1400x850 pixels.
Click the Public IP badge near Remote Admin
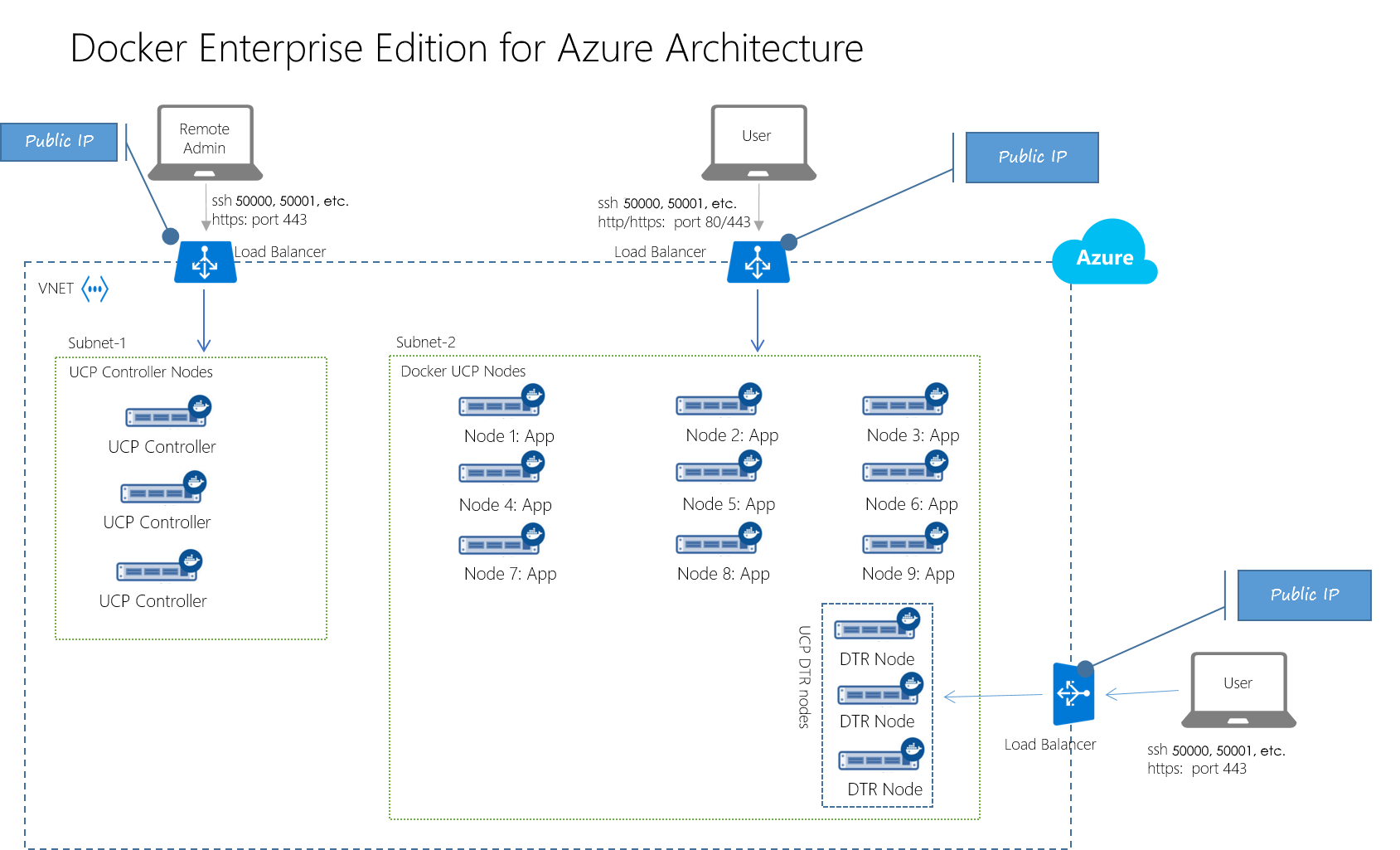[59, 141]
